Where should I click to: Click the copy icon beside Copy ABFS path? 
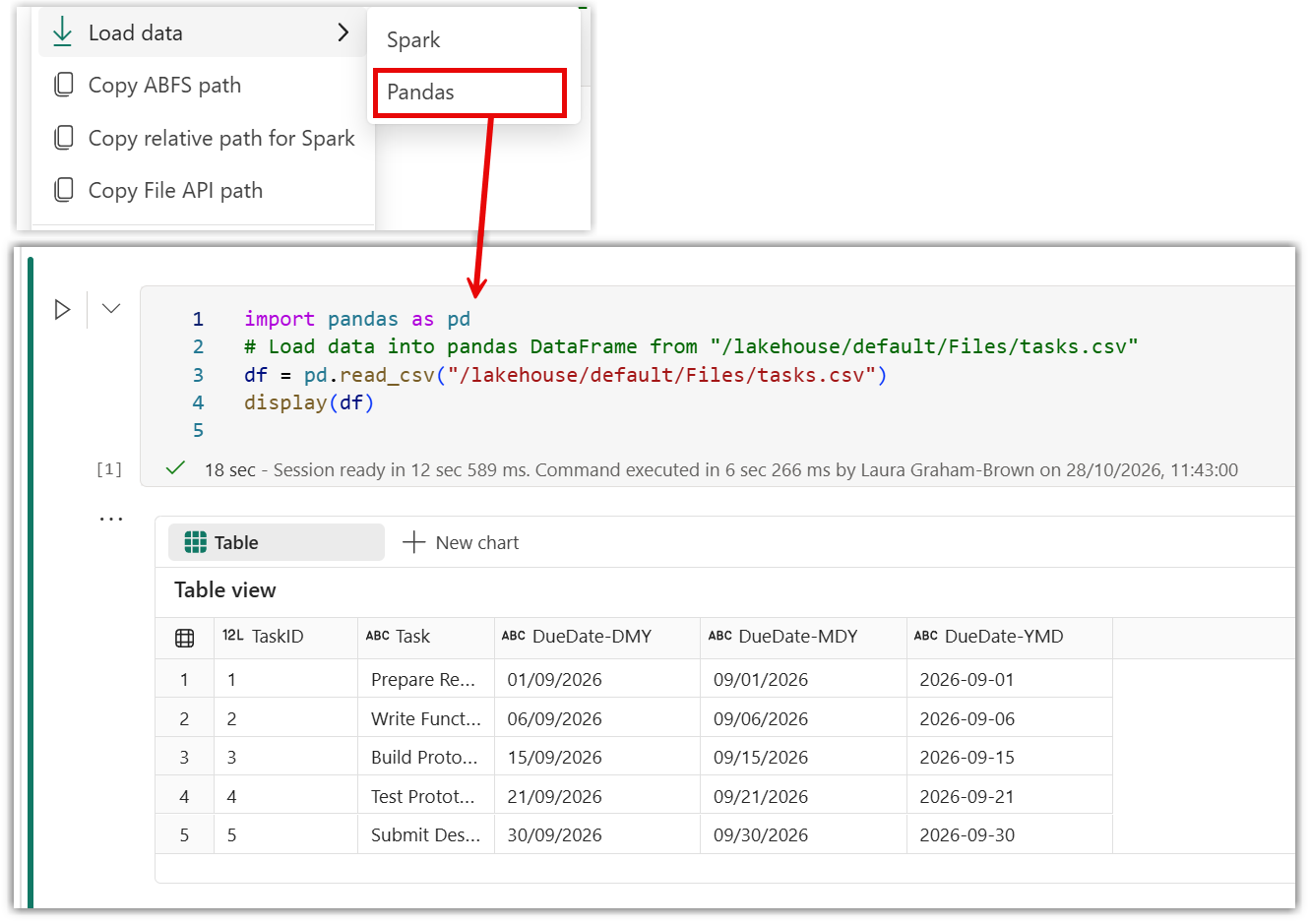point(63,85)
